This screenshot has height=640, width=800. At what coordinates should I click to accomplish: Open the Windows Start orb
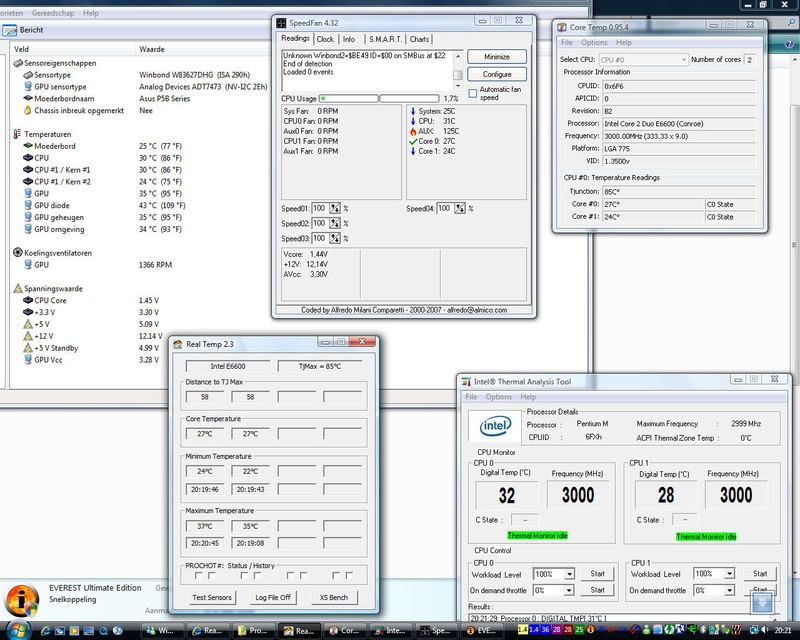click(17, 630)
